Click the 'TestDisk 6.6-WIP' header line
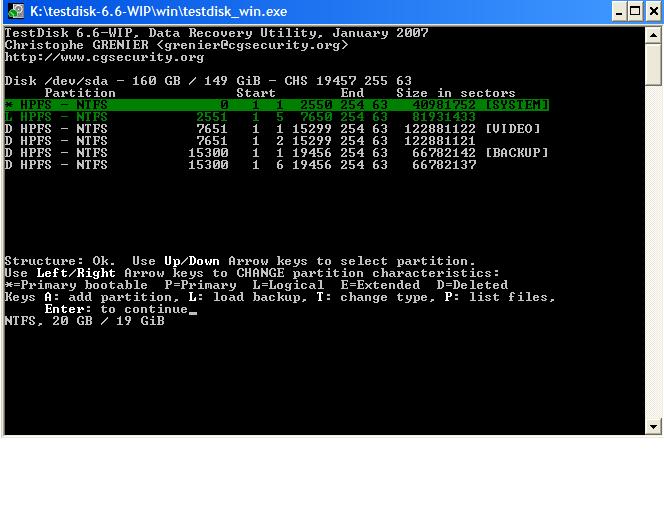 point(216,33)
